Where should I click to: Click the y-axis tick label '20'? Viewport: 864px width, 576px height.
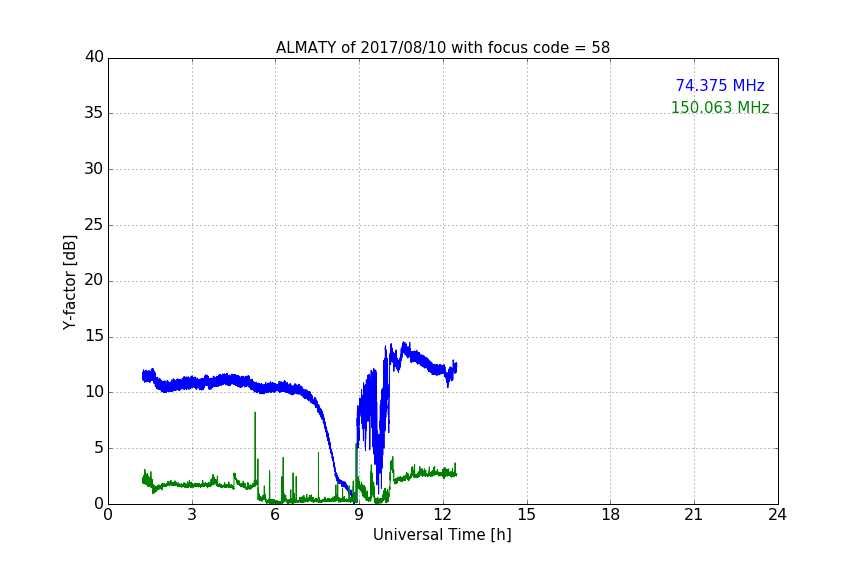coord(94,281)
